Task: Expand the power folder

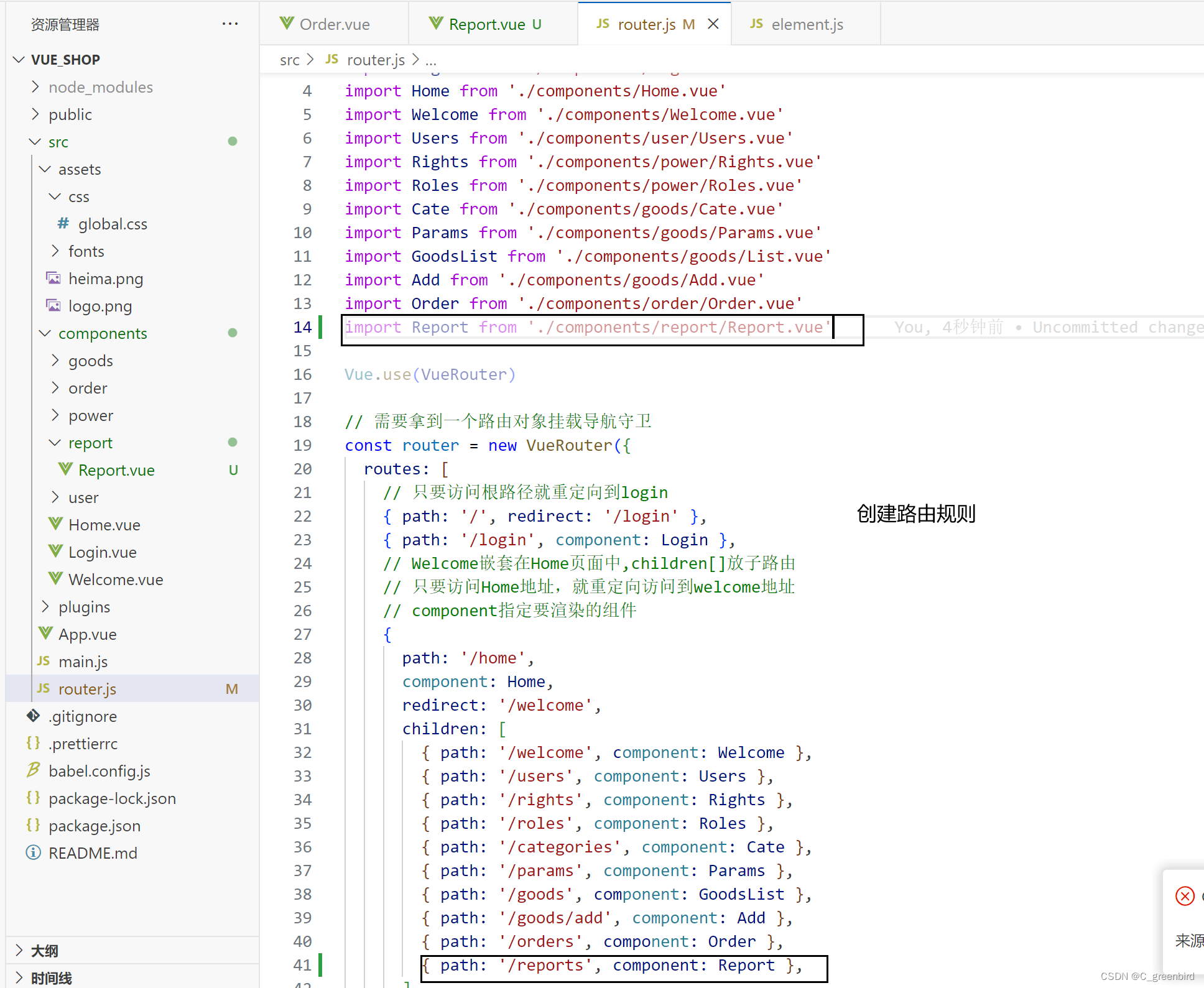Action: [55, 415]
